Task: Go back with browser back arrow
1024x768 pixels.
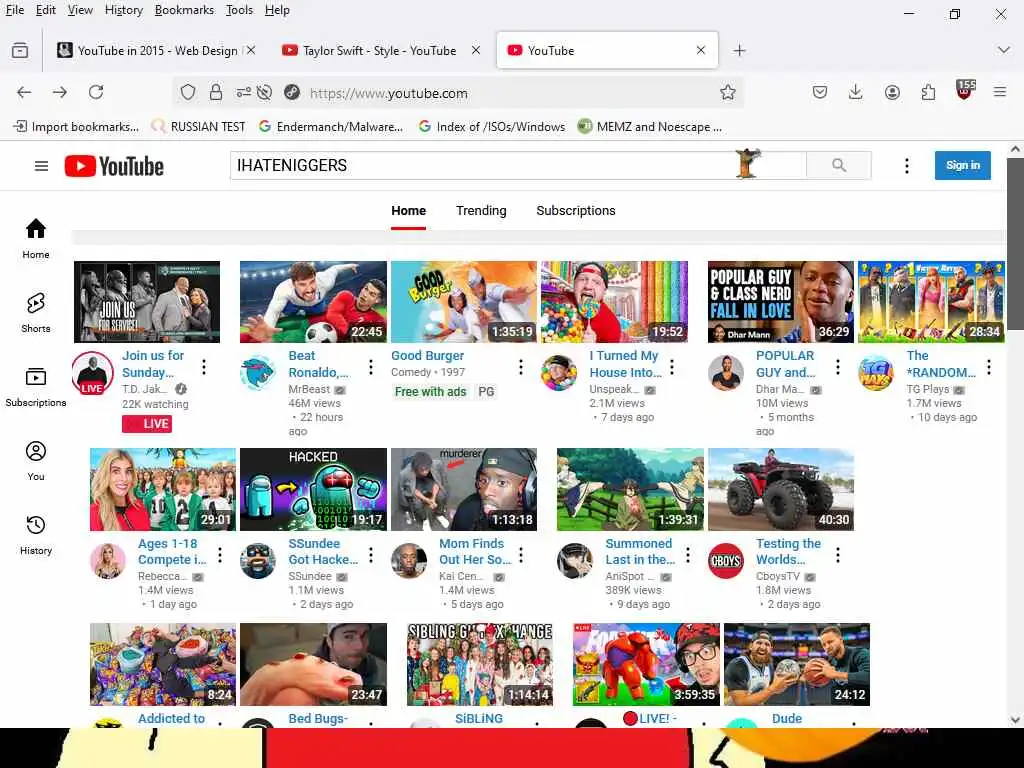Action: point(24,92)
